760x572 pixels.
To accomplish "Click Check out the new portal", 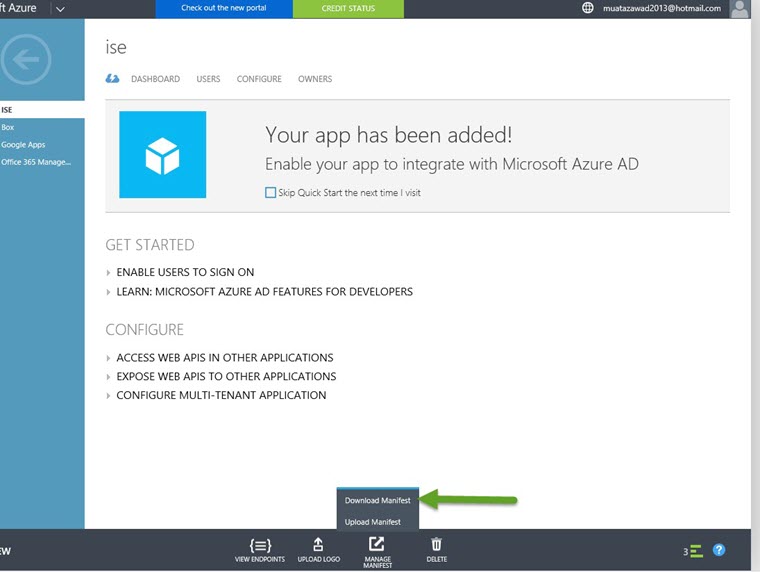I will tap(224, 8).
